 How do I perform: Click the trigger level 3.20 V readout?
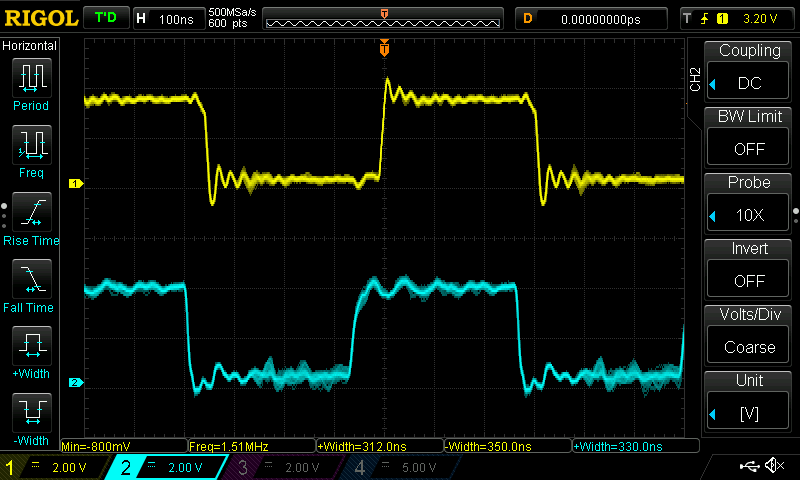[x=760, y=19]
